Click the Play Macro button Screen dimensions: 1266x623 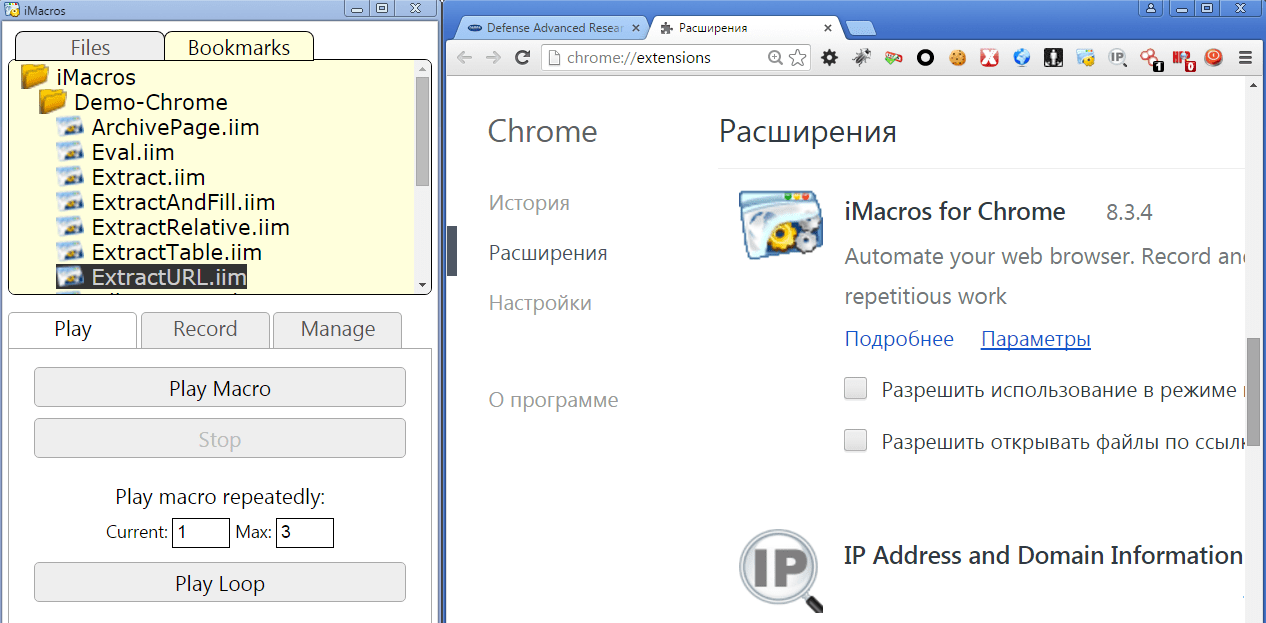(220, 388)
